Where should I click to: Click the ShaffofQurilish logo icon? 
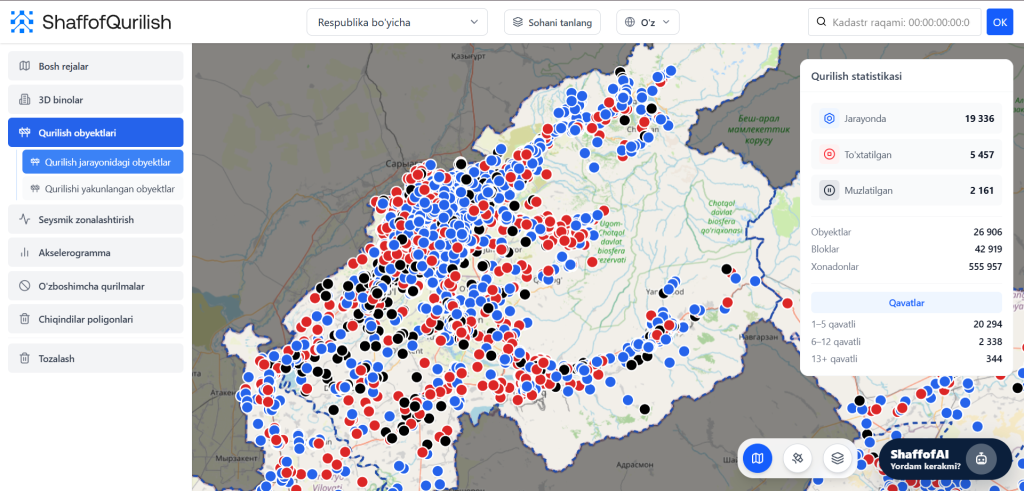23,22
